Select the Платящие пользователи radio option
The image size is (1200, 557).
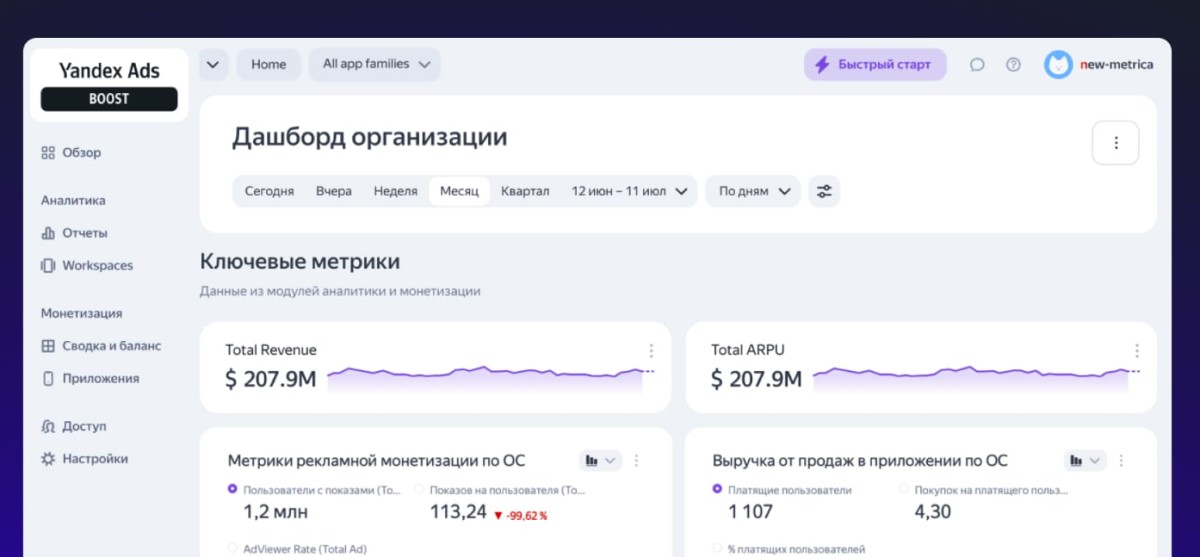coord(717,490)
